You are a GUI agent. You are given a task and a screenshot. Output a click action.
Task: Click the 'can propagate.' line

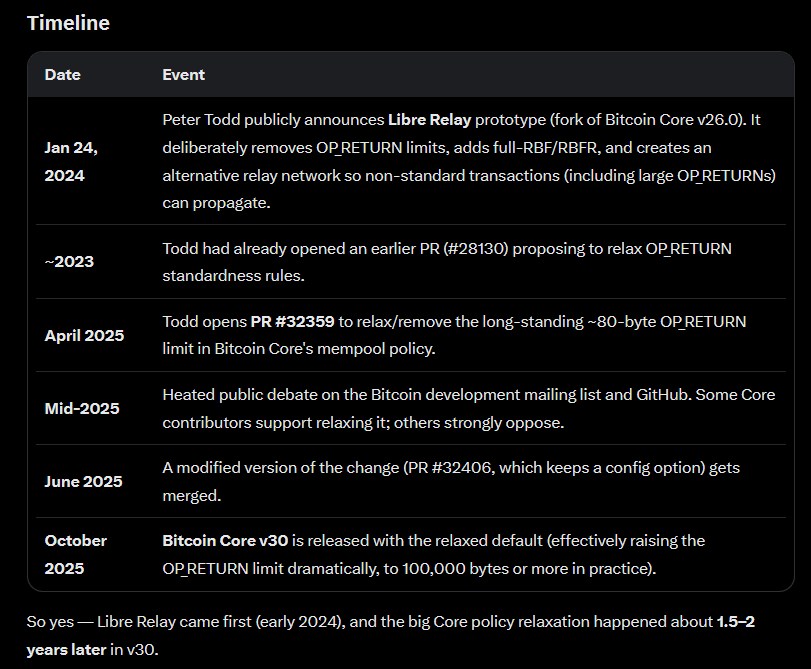pos(216,203)
